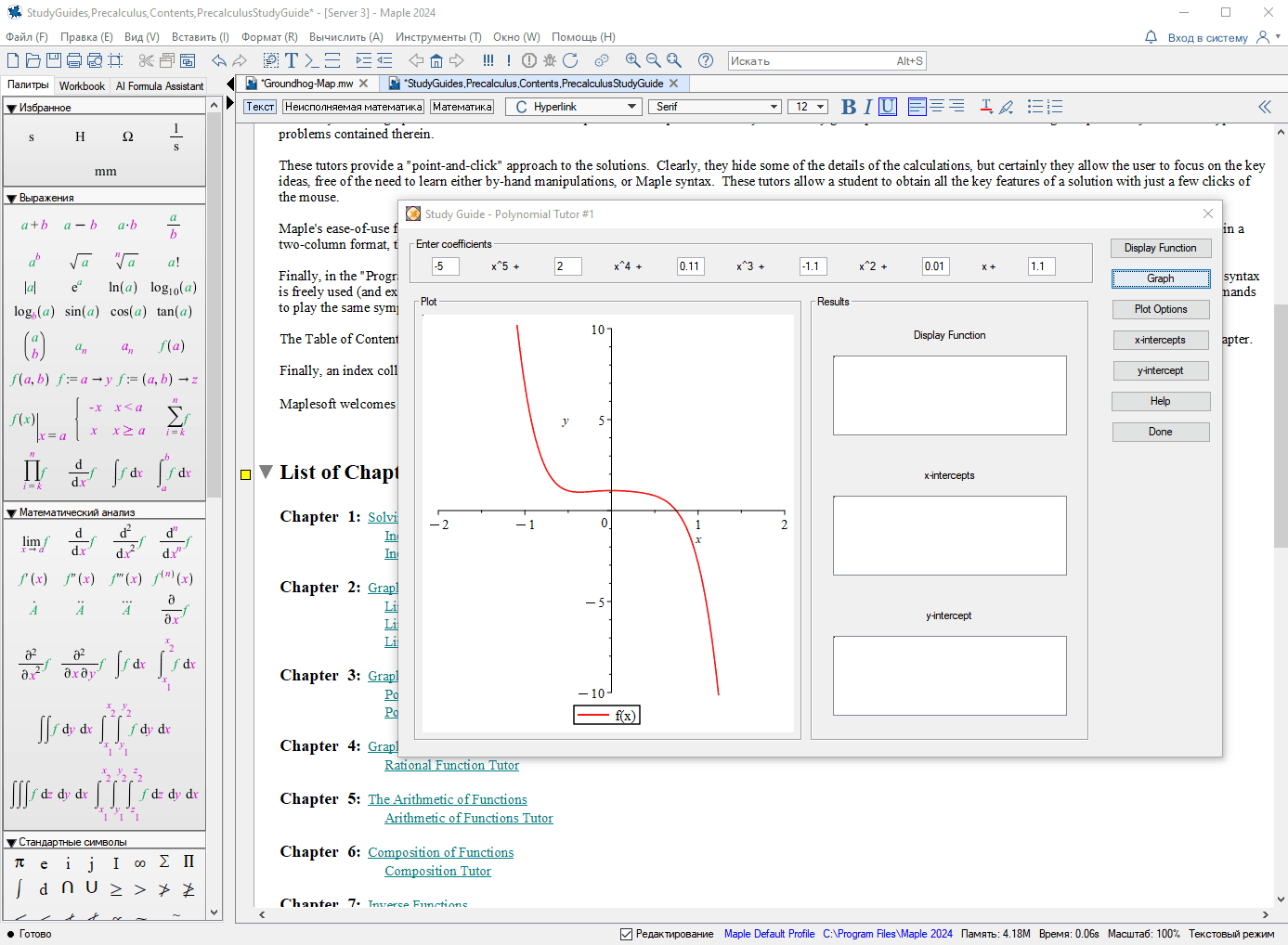The height and width of the screenshot is (945, 1288).
Task: Toggle bulleted list formatting
Action: [1035, 107]
